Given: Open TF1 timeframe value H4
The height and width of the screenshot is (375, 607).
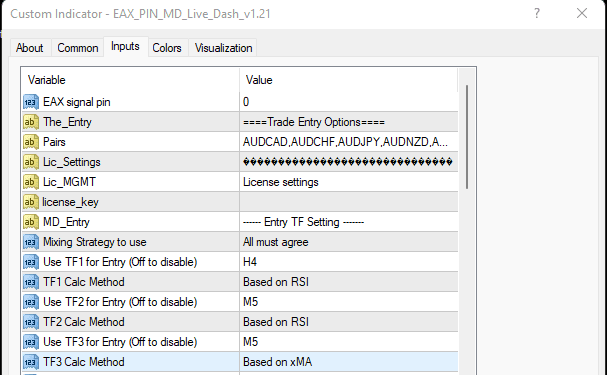Looking at the screenshot, I should point(349,262).
